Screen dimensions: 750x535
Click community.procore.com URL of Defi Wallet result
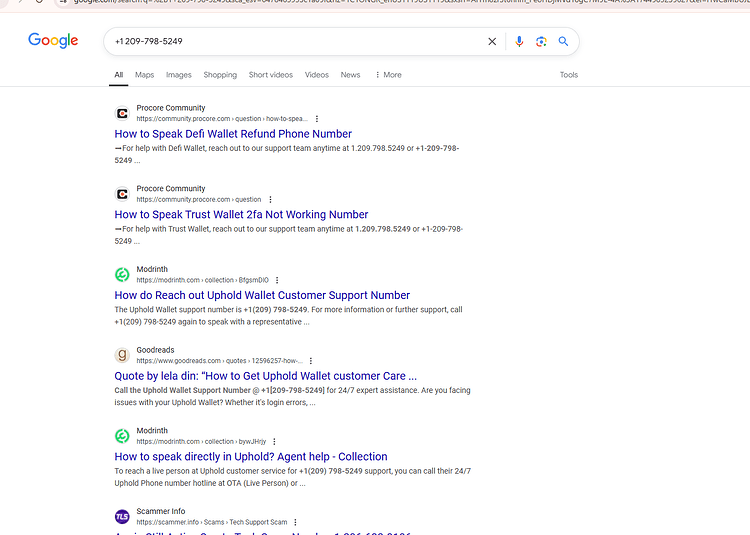[222, 119]
